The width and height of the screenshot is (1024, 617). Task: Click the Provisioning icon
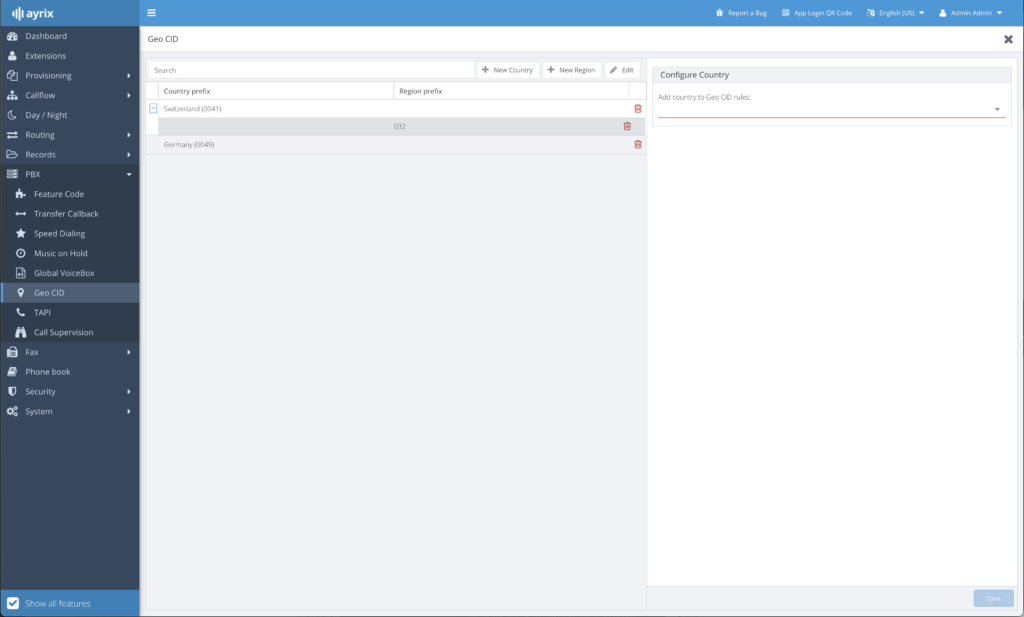[12, 76]
